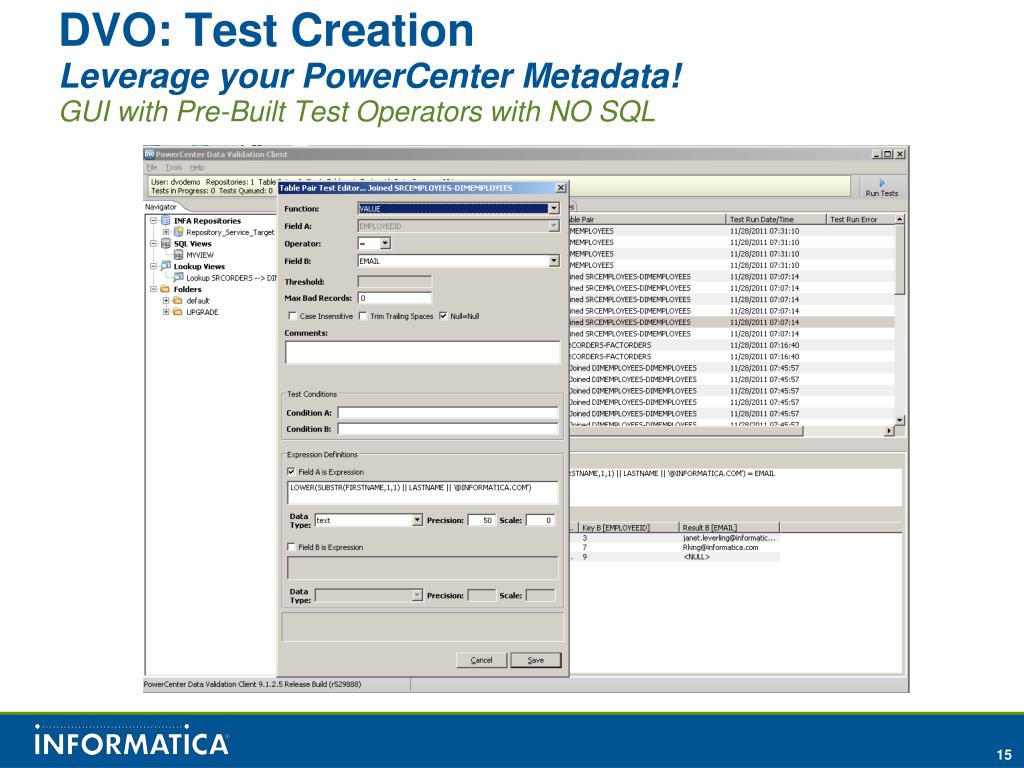Screen dimensions: 1024x768
Task: Check Field B is Expression
Action: point(291,547)
